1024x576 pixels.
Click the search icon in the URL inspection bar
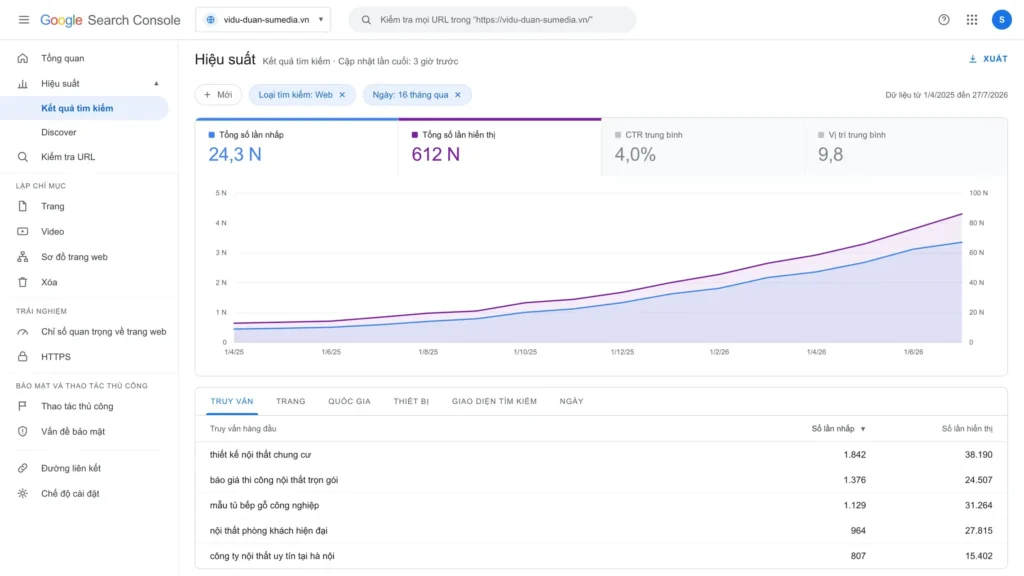click(x=366, y=20)
